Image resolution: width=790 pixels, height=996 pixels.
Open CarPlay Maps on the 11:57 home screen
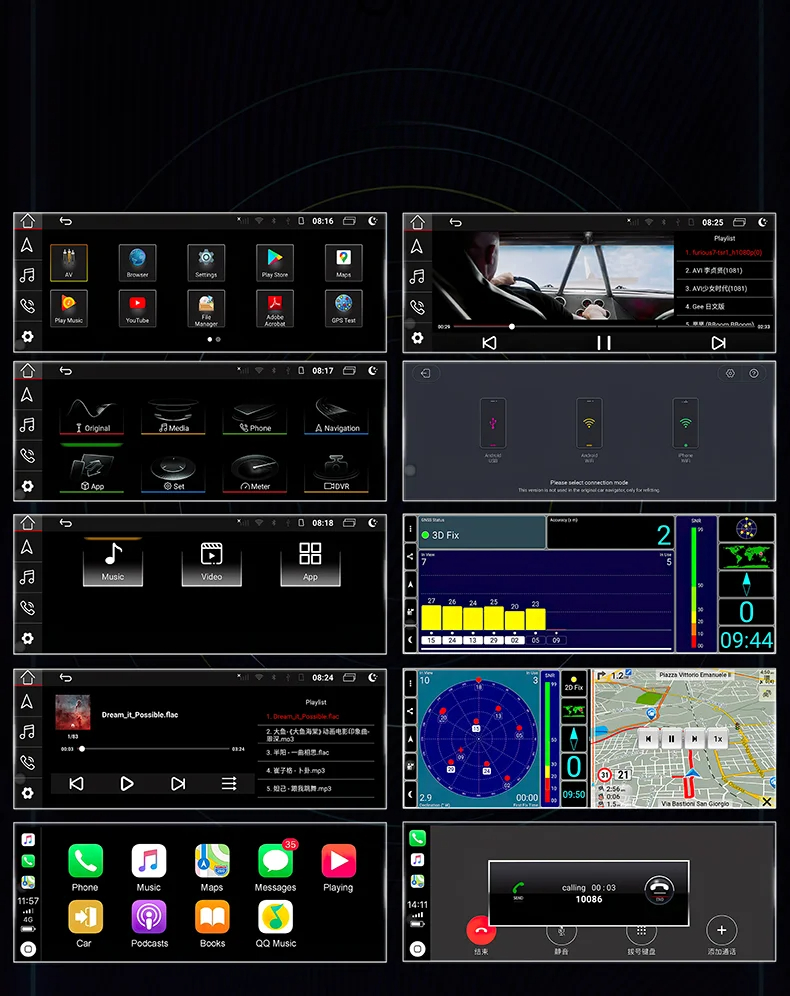pyautogui.click(x=212, y=868)
